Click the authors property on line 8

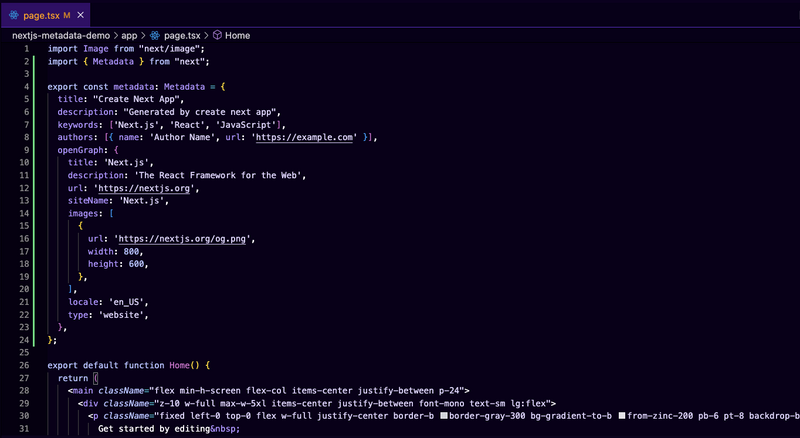point(76,137)
